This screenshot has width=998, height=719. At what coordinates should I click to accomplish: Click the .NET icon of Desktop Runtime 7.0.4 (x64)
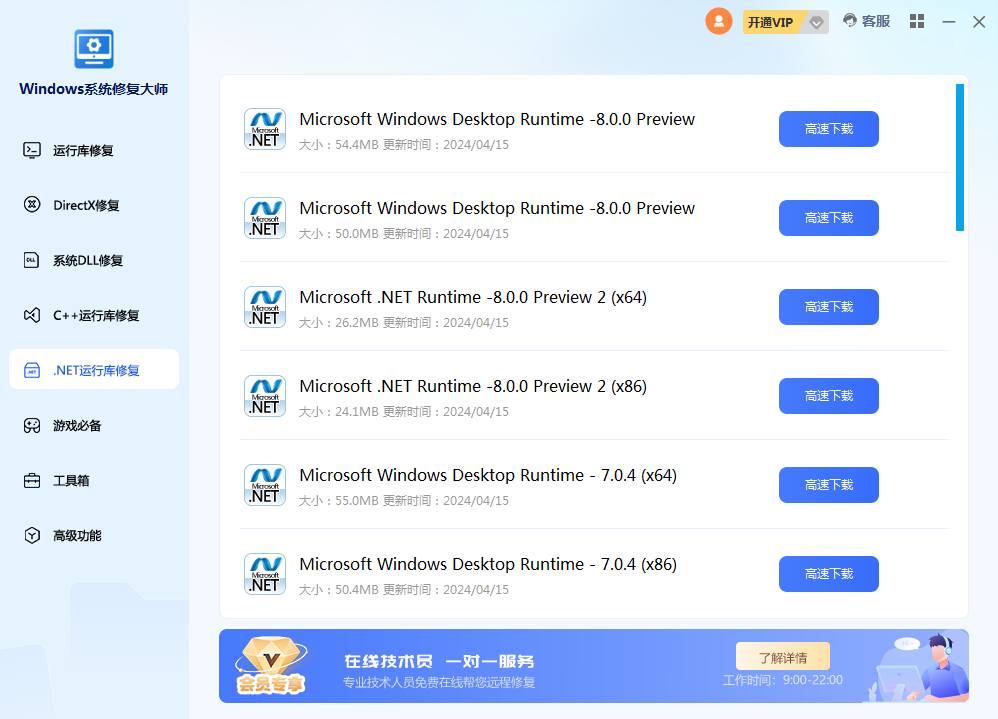265,485
